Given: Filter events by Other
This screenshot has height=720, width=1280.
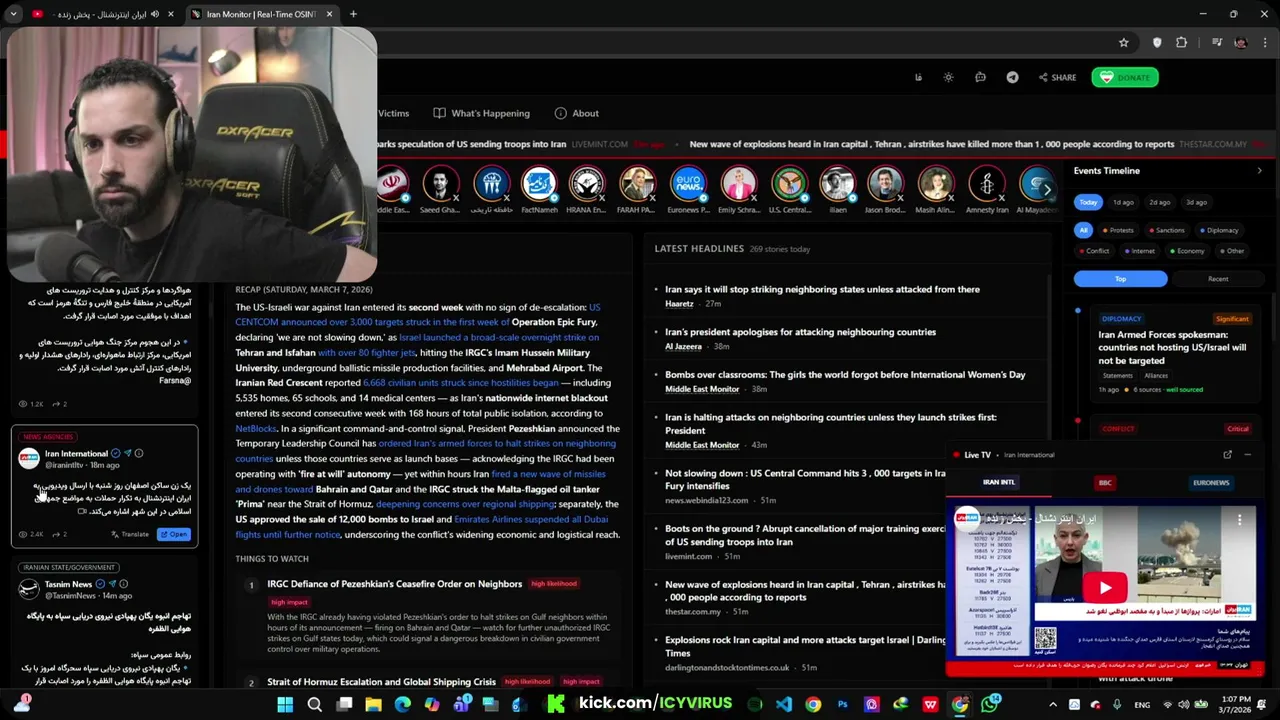Looking at the screenshot, I should pos(1232,251).
